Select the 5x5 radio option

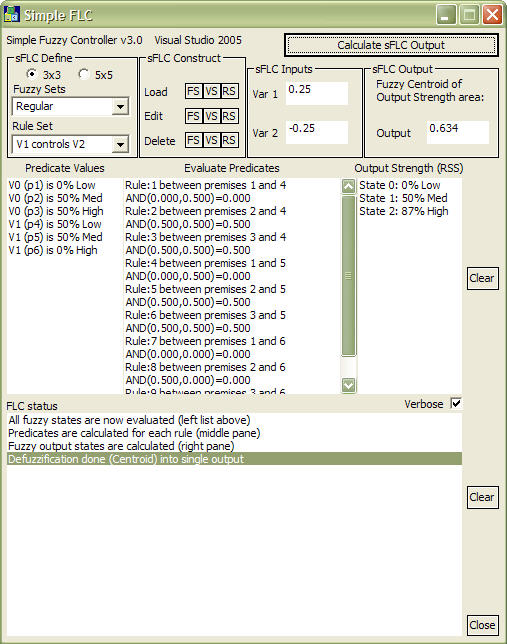[x=83, y=74]
